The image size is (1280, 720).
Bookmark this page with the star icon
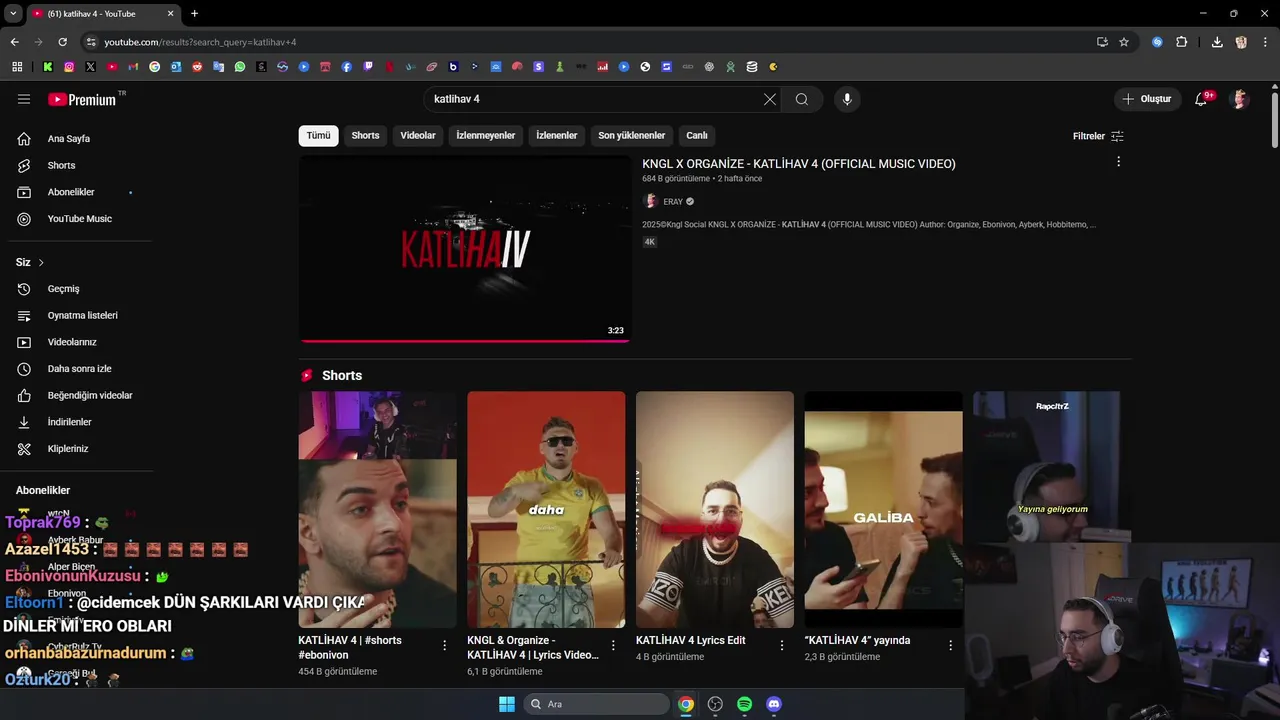(1124, 42)
